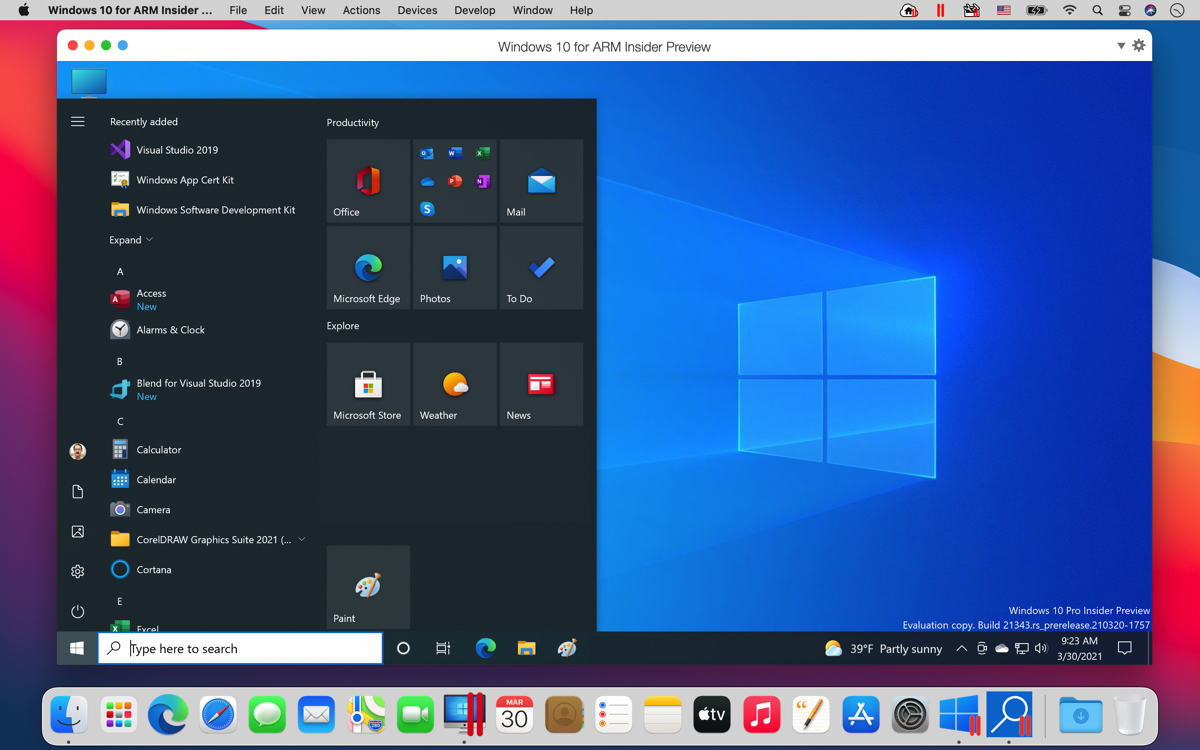The height and width of the screenshot is (750, 1200).
Task: Click the Windows Start button
Action: pyautogui.click(x=77, y=649)
